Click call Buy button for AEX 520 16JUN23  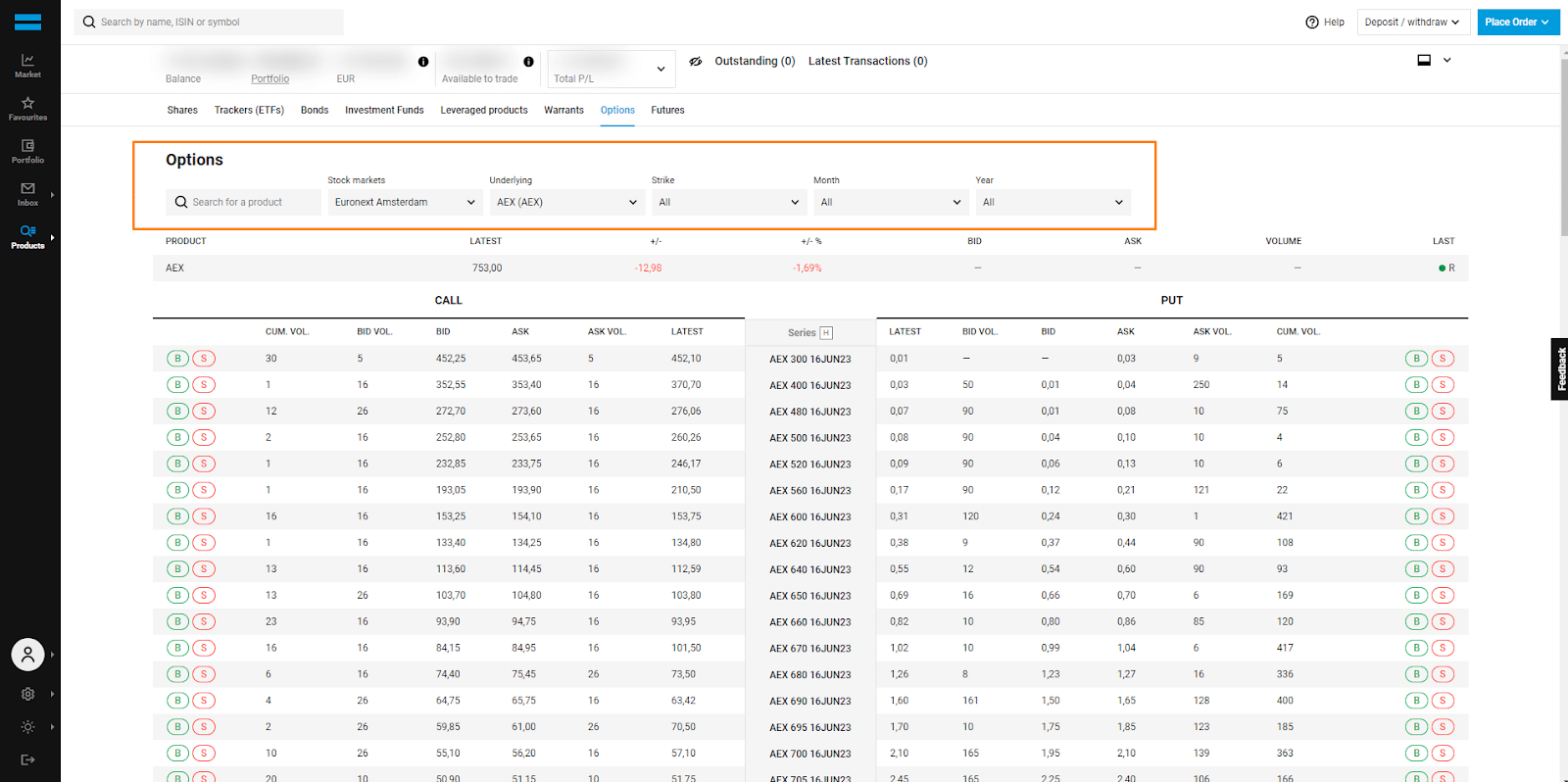(177, 464)
